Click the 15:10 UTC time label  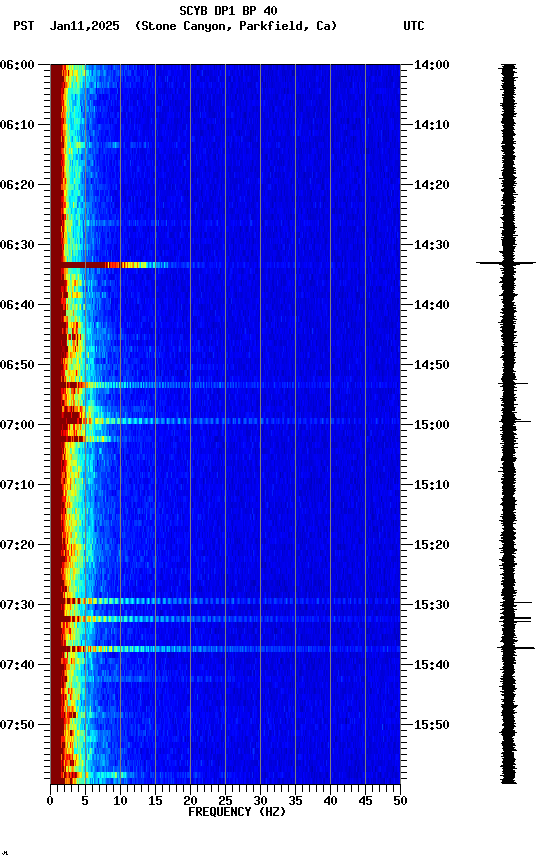(x=432, y=485)
